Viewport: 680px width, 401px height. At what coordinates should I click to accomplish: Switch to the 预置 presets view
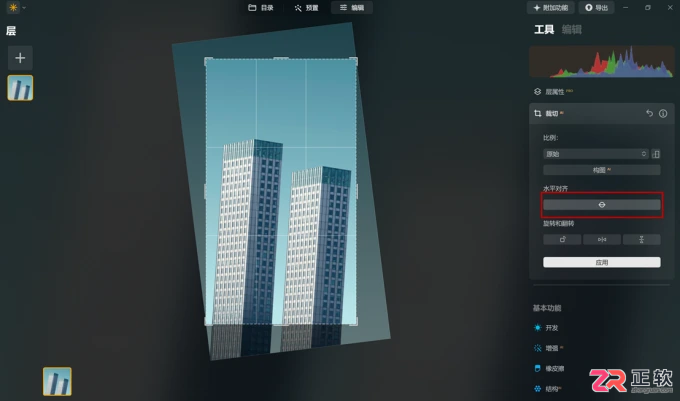click(x=307, y=8)
